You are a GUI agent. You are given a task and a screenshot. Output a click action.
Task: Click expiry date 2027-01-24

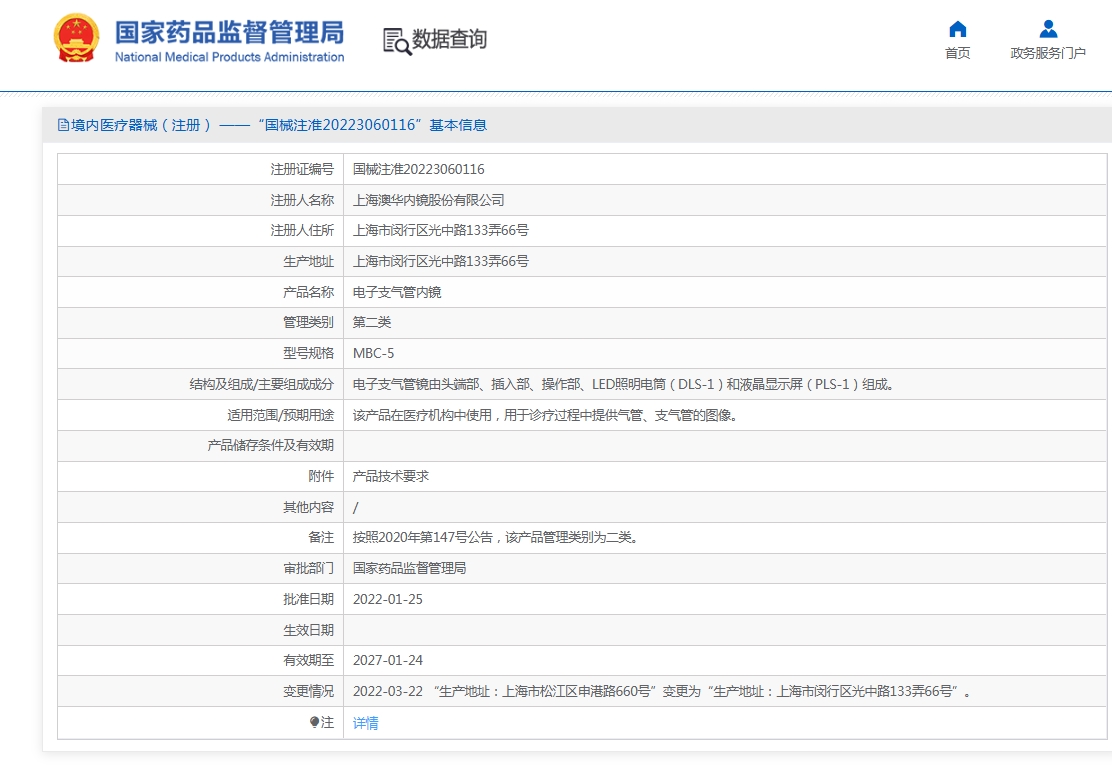(387, 660)
